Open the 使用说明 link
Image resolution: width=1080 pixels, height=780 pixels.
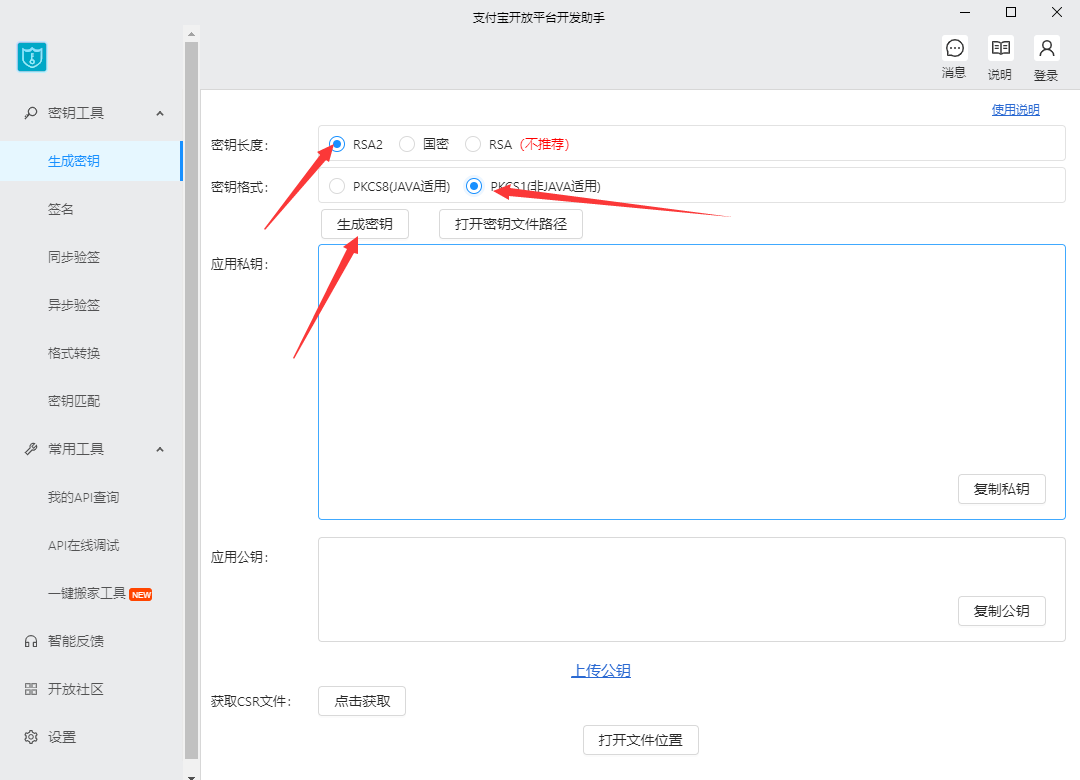pos(1015,110)
